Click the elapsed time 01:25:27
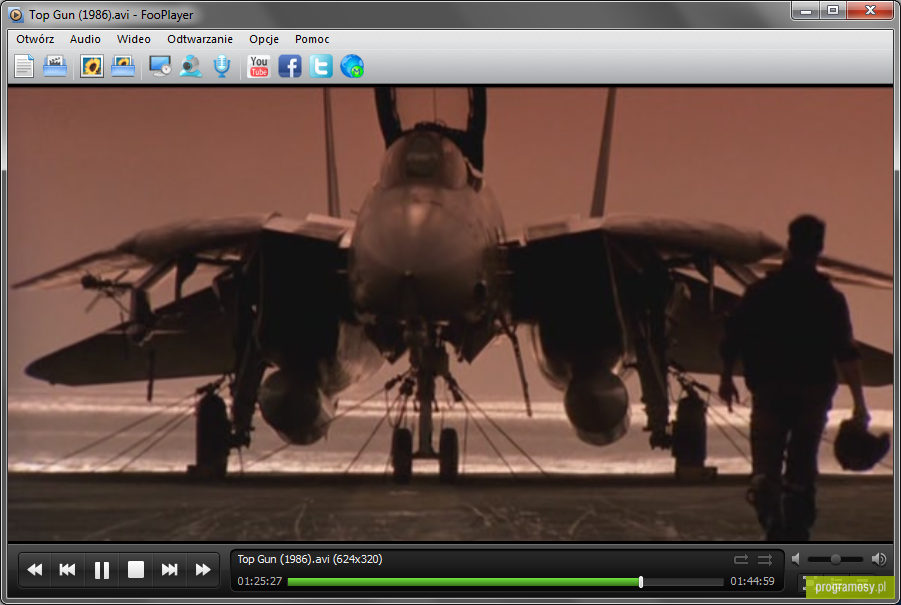The width and height of the screenshot is (901, 605). pos(260,581)
